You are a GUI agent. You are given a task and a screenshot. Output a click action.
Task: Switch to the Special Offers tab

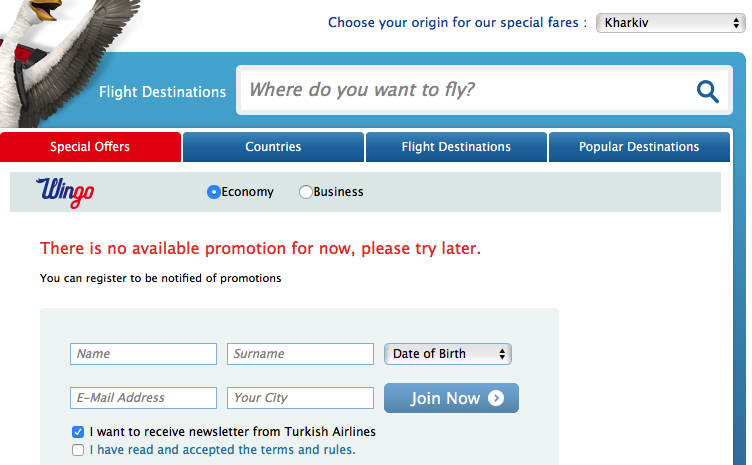click(90, 147)
